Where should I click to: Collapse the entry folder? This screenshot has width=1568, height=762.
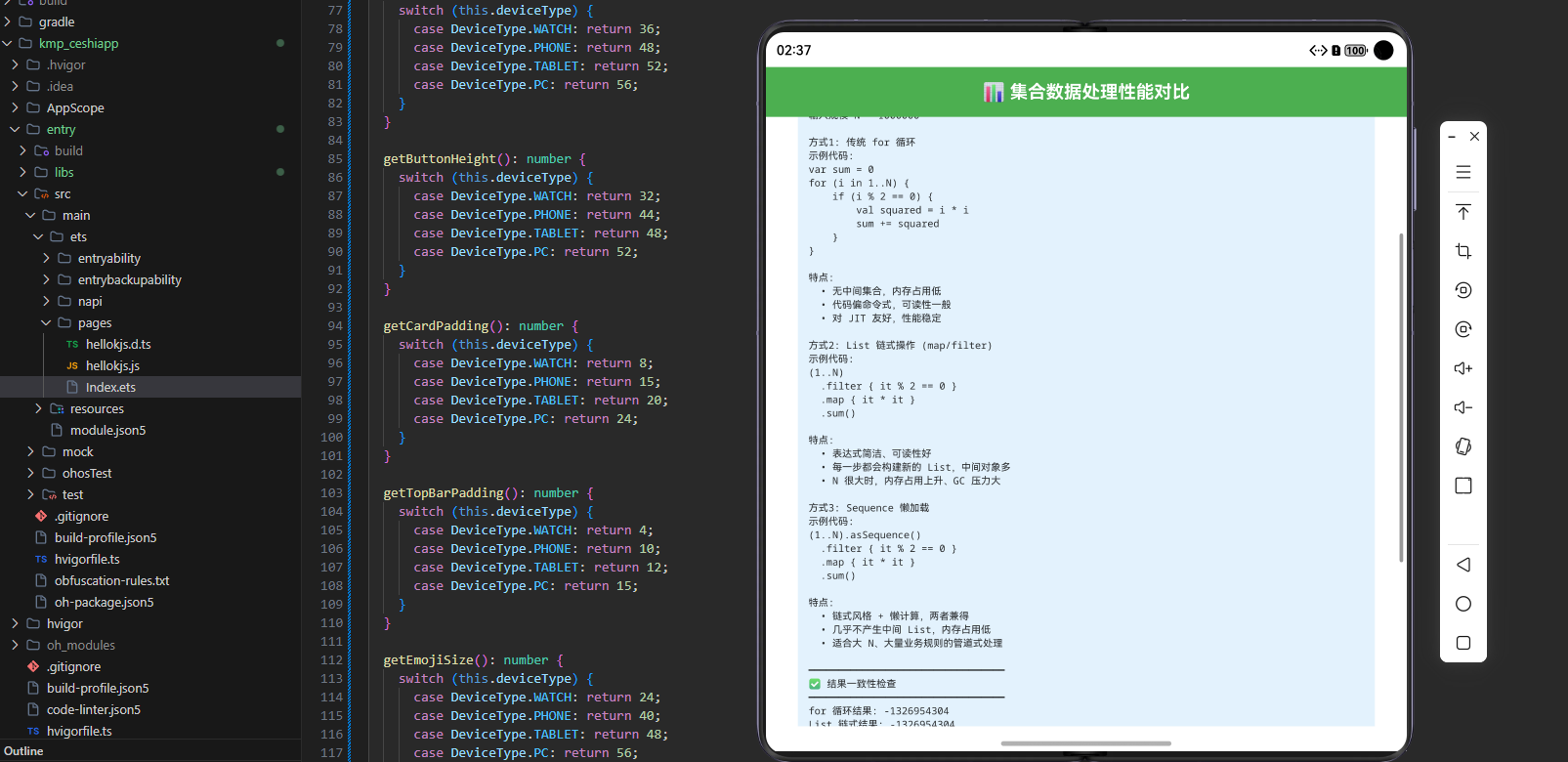pos(15,129)
